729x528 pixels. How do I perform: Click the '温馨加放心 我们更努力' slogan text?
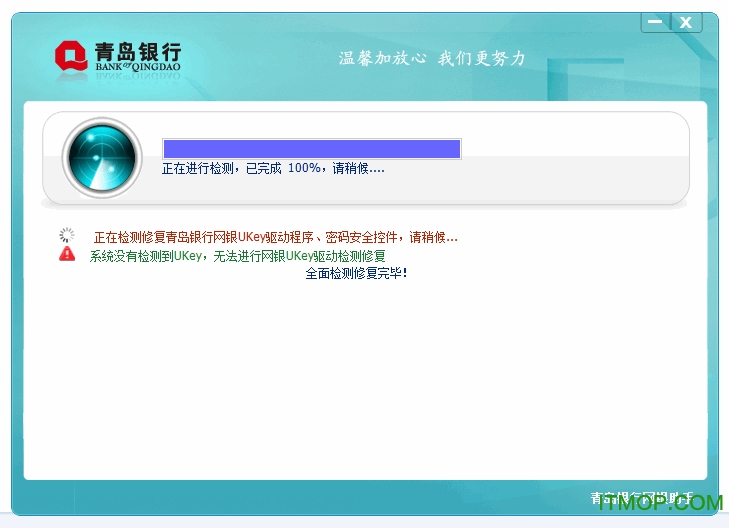(x=432, y=59)
